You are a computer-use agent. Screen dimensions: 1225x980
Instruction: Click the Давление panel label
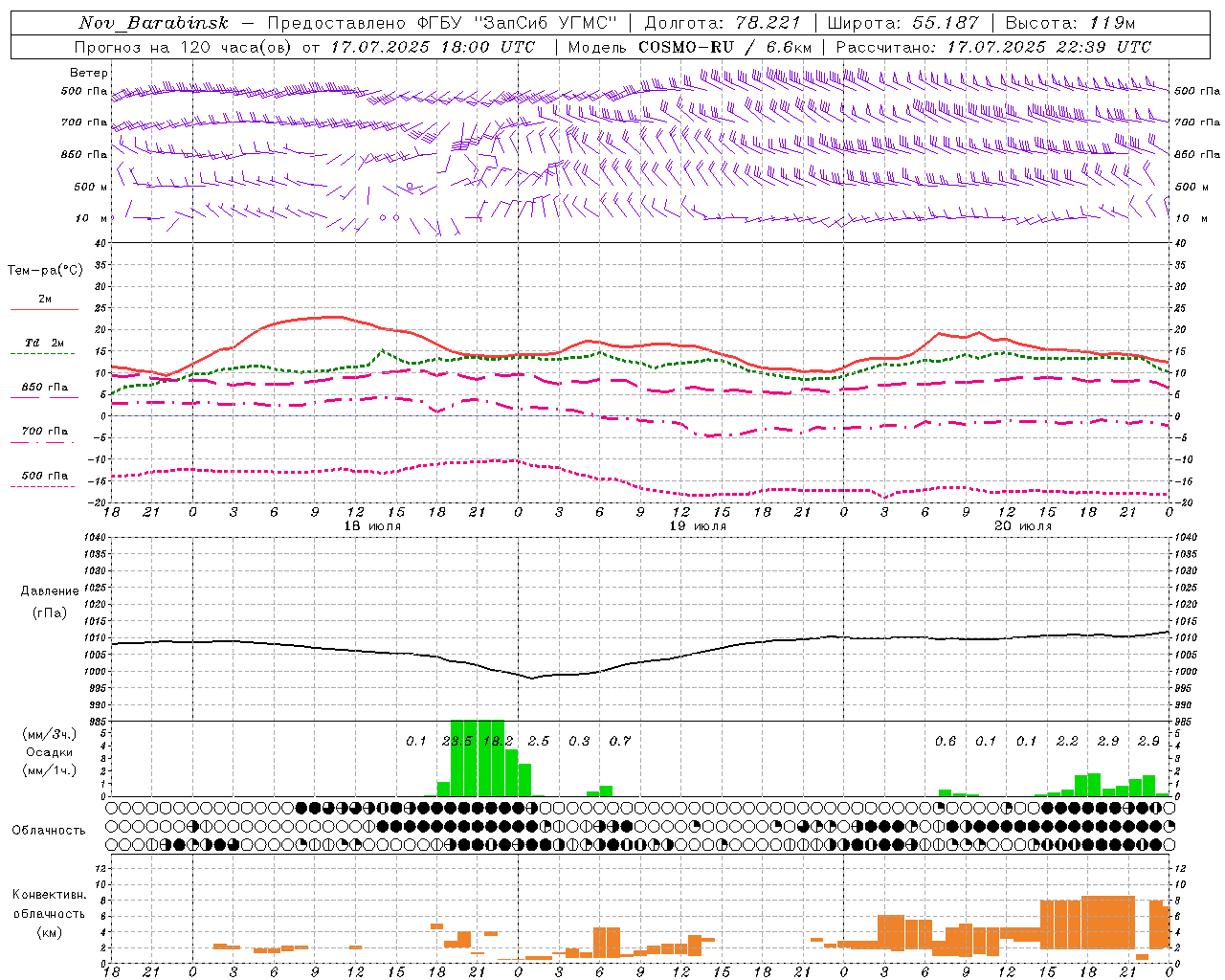tap(49, 591)
